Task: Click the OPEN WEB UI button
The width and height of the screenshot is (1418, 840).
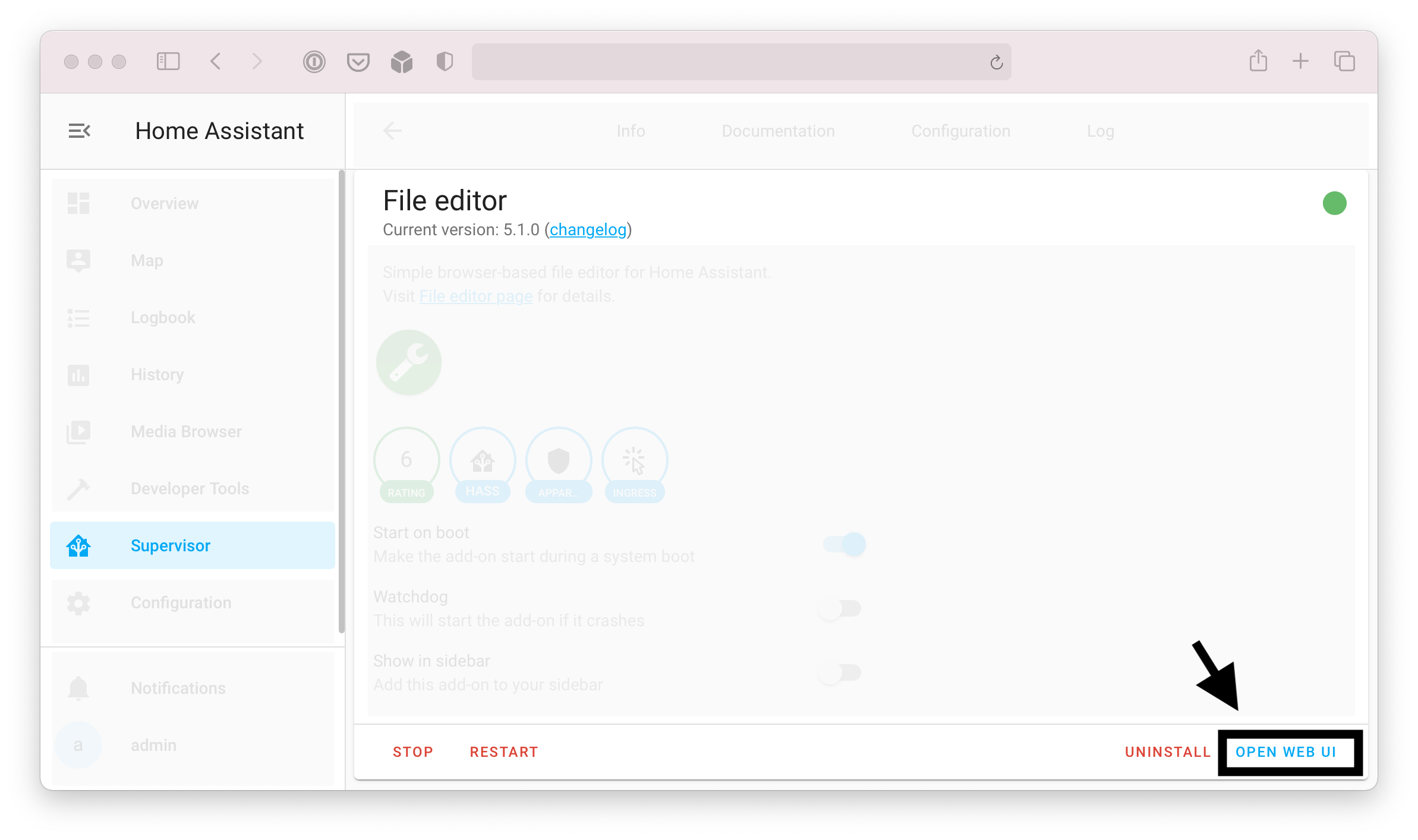Action: (1285, 752)
